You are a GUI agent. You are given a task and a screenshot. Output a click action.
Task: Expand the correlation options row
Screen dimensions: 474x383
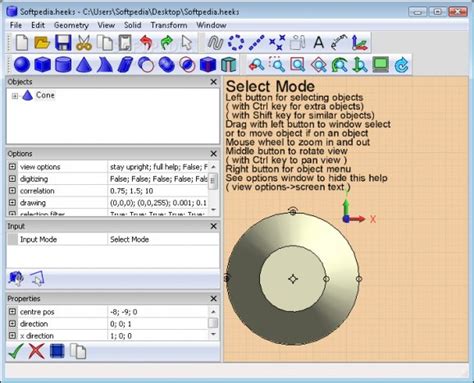tap(12, 190)
